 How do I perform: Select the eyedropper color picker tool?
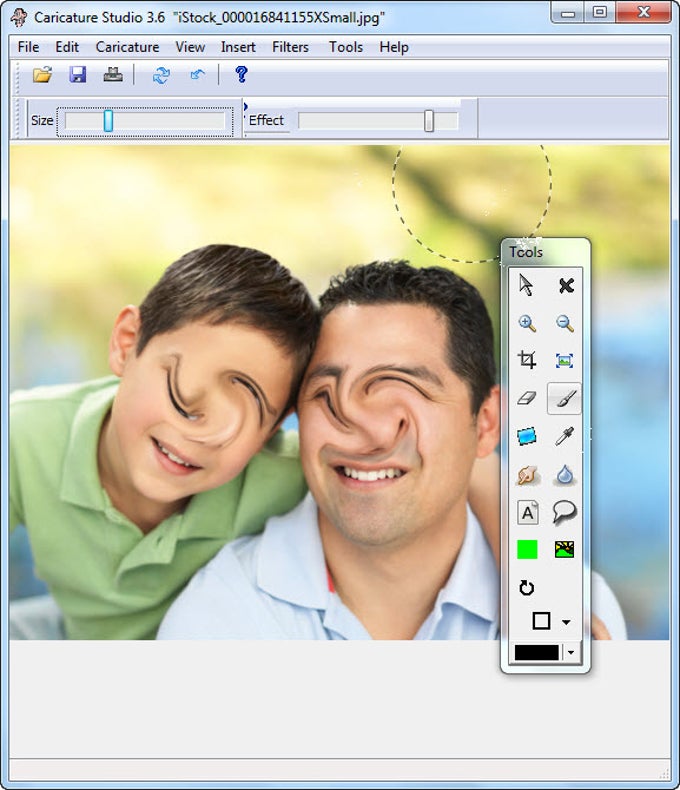click(x=564, y=436)
